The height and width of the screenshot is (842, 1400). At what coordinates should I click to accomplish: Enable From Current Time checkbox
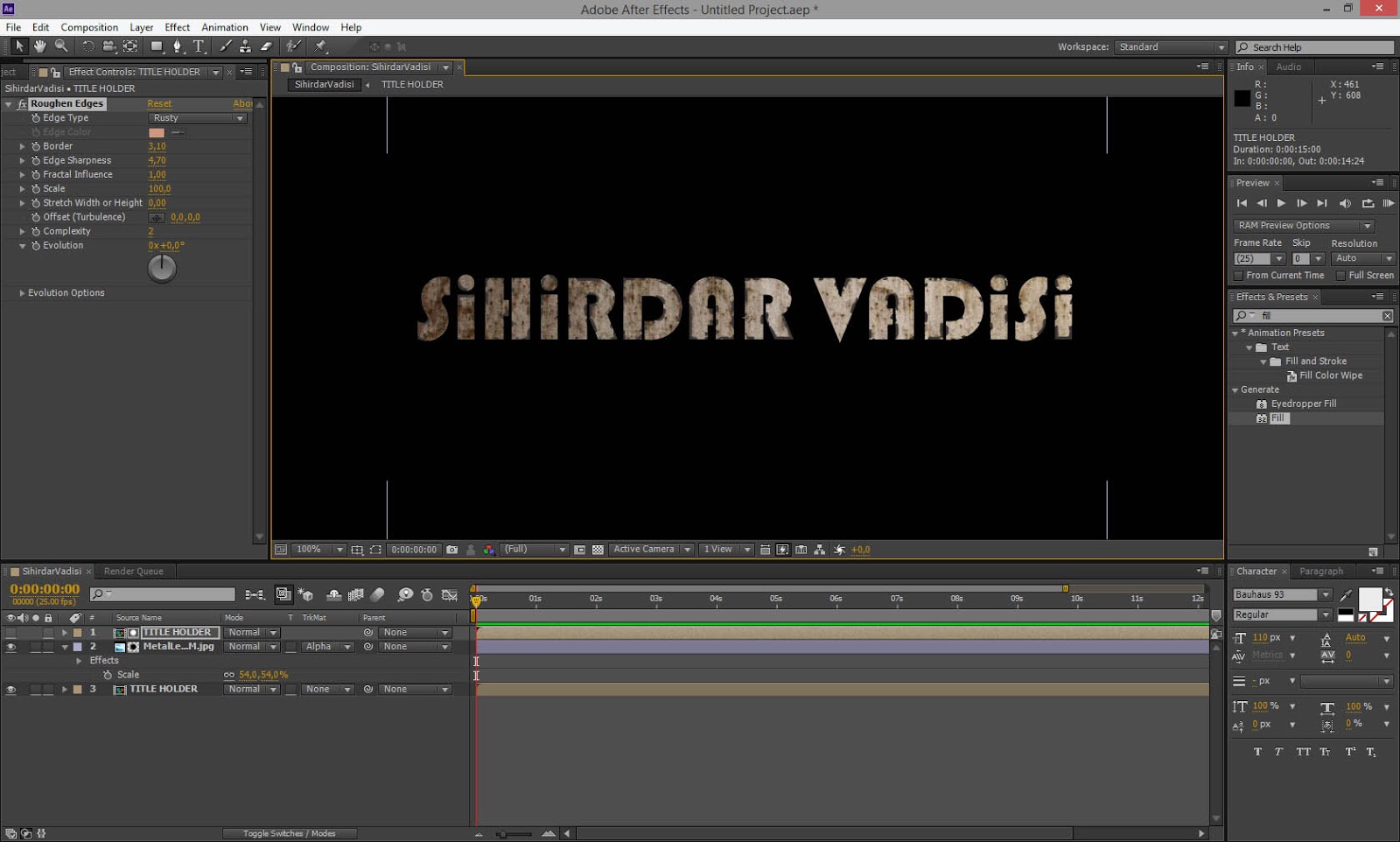(1238, 276)
